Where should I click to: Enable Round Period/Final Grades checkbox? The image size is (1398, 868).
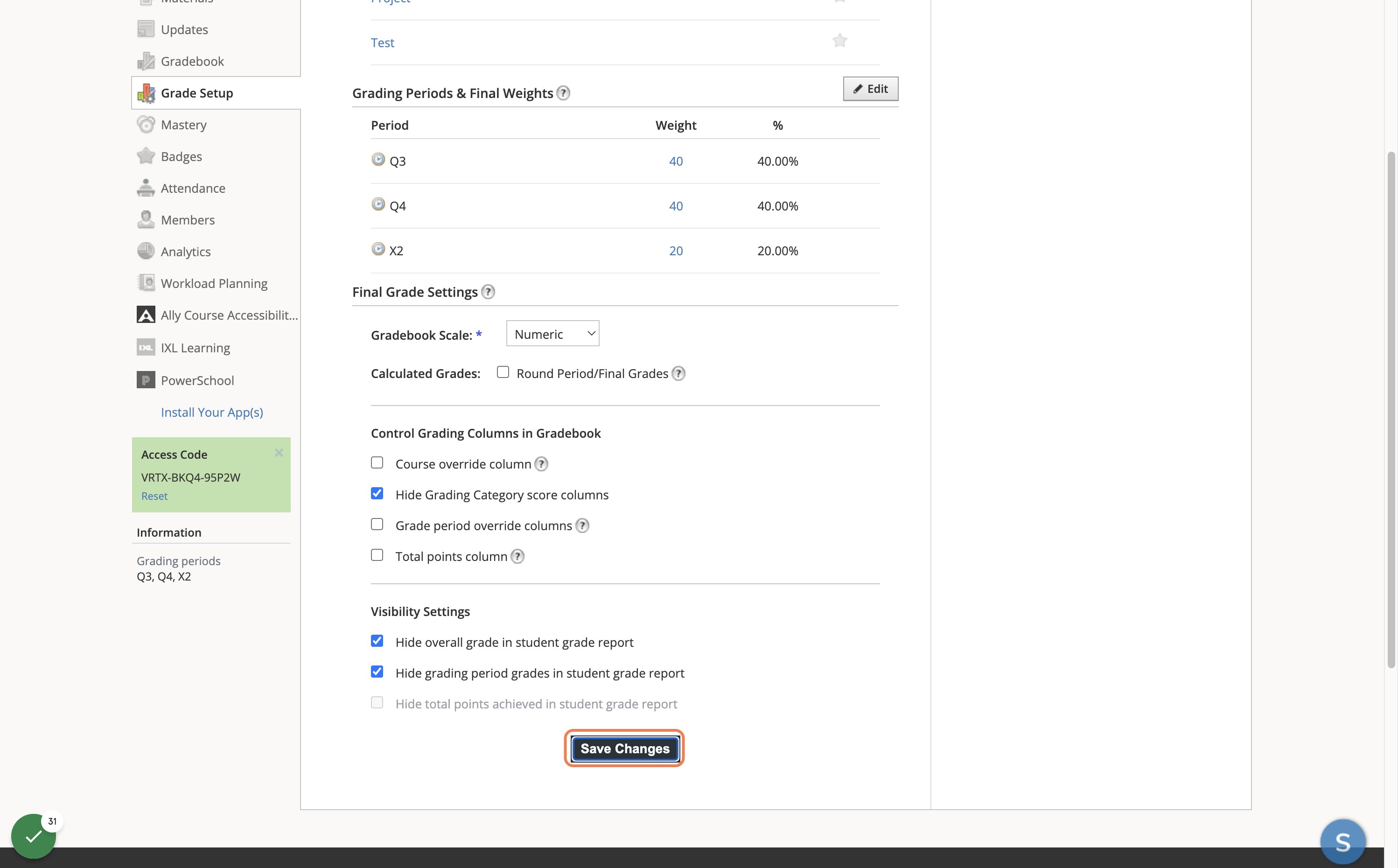[x=503, y=372]
